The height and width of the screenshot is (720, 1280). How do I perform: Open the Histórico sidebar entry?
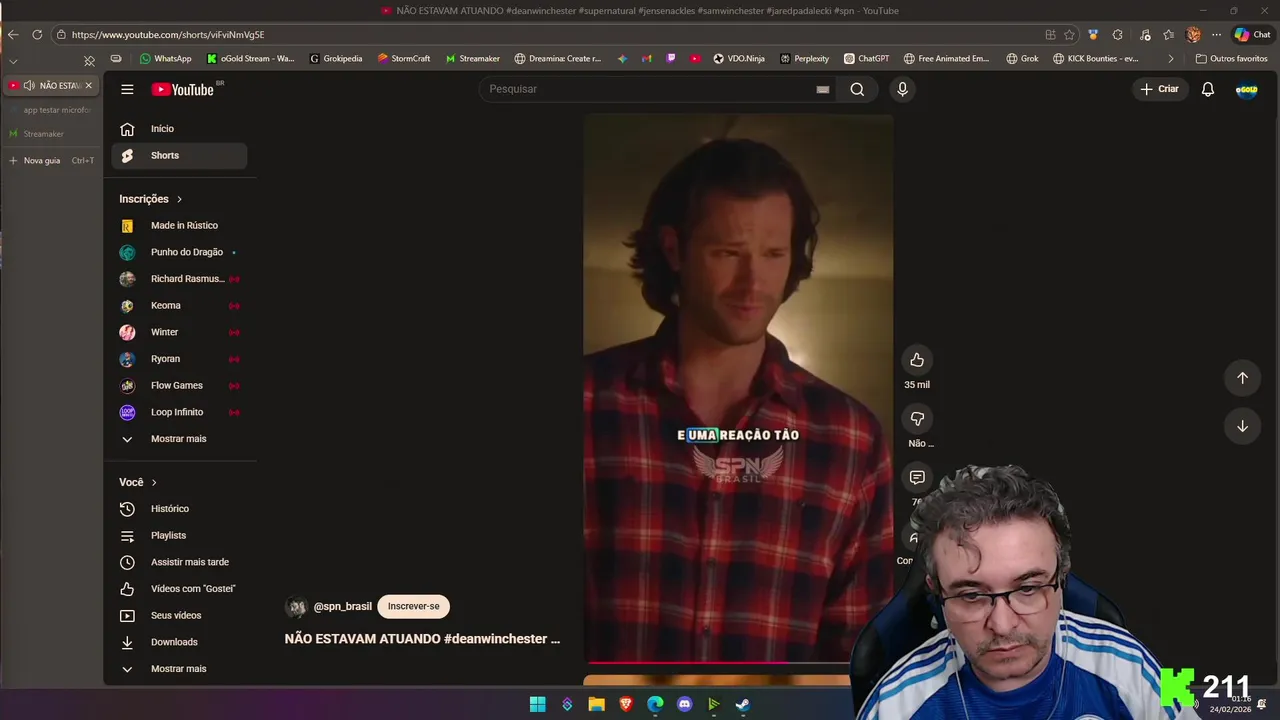pyautogui.click(x=180, y=509)
